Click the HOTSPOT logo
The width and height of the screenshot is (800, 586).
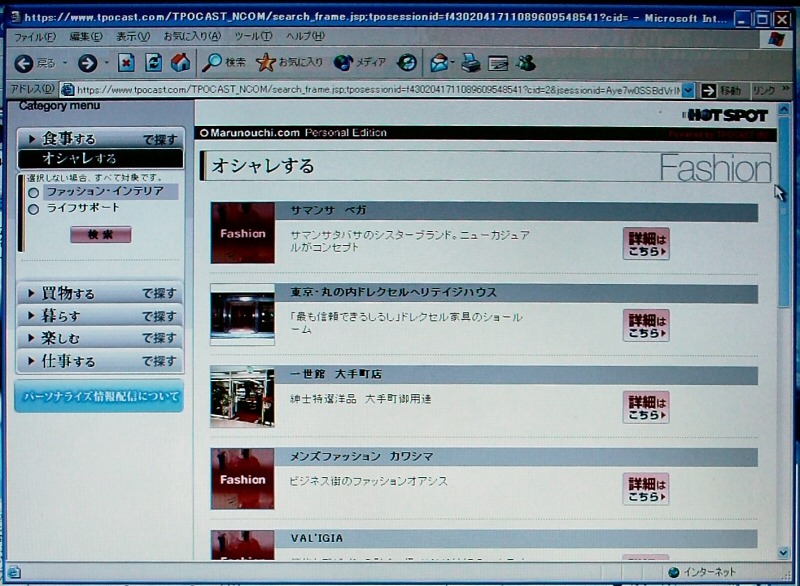[724, 116]
